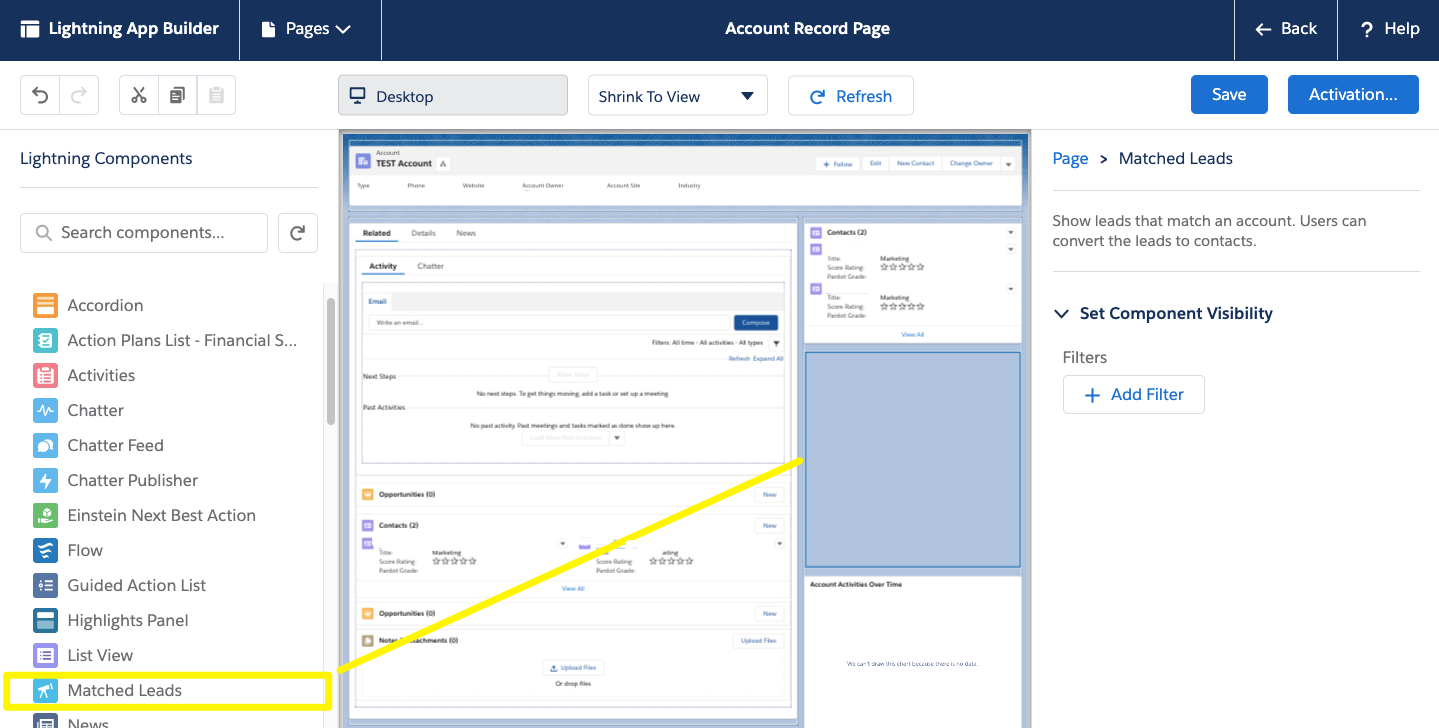Focus the Search components field

[144, 232]
